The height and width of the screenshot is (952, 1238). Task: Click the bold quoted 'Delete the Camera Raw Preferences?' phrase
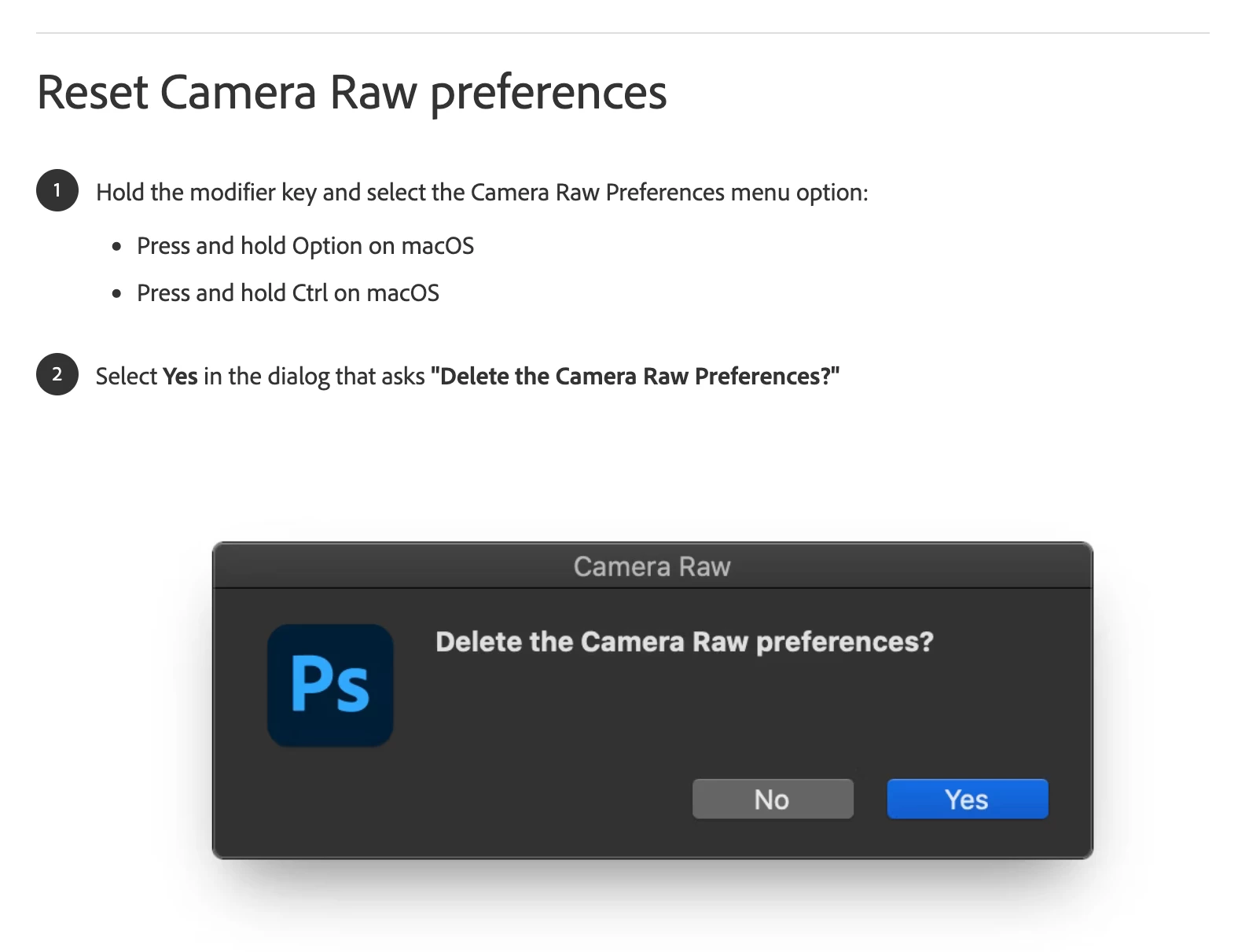tap(635, 377)
